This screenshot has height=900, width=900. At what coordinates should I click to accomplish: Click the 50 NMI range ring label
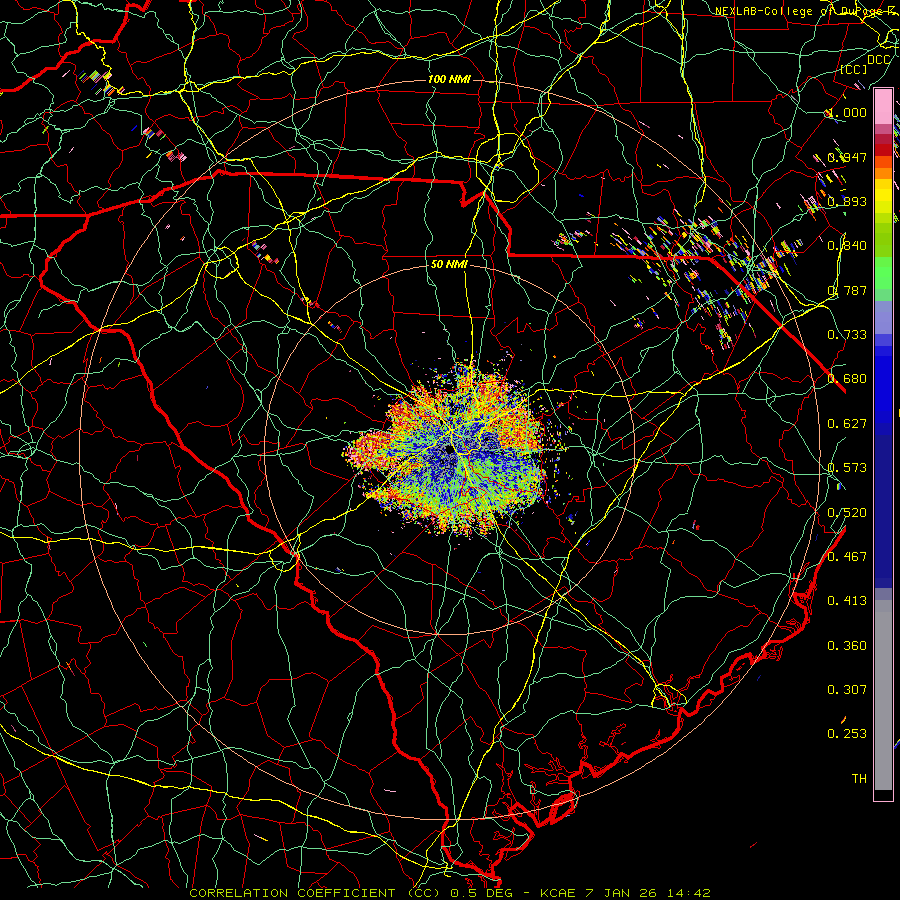point(449,265)
